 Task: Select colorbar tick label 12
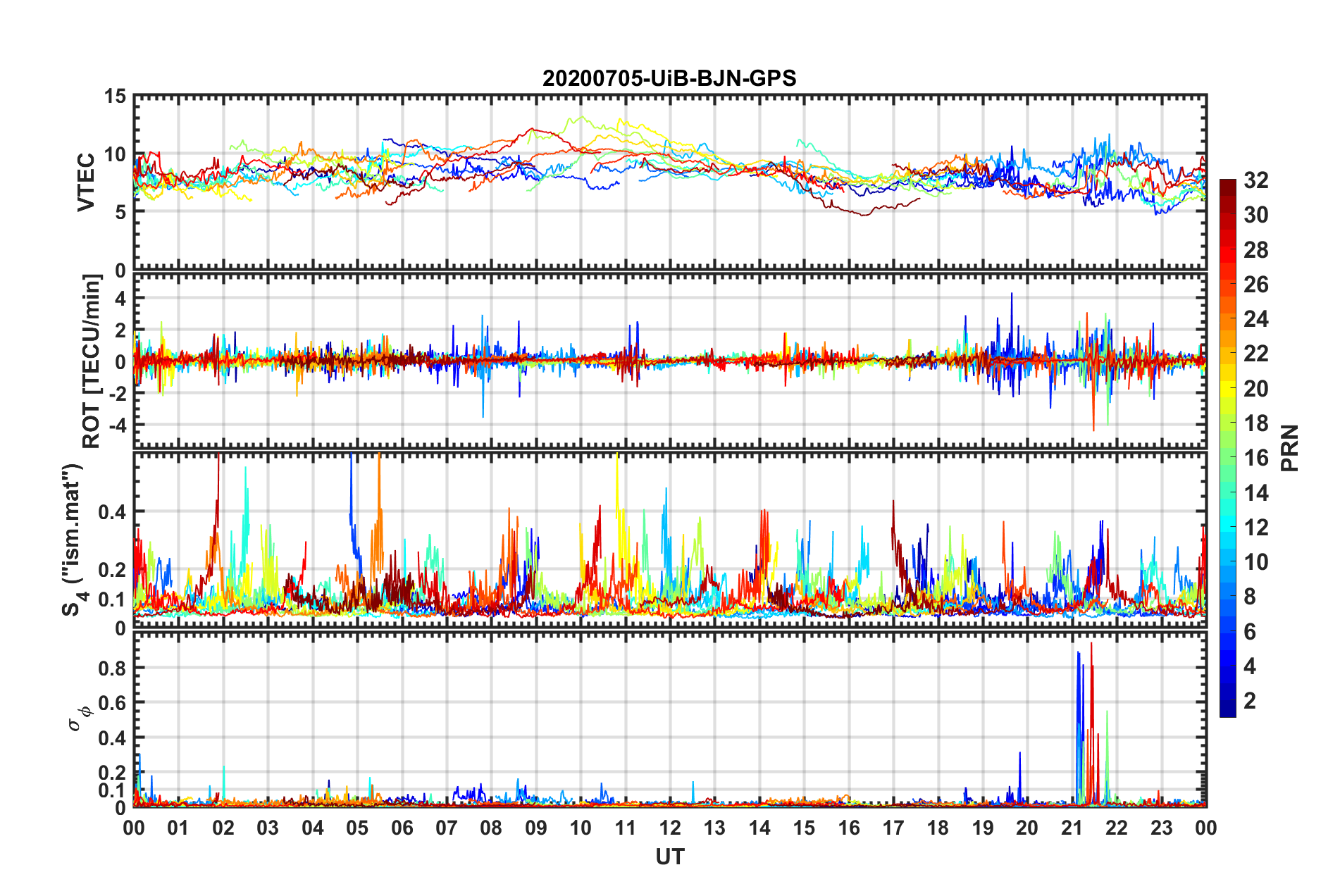[x=1255, y=527]
